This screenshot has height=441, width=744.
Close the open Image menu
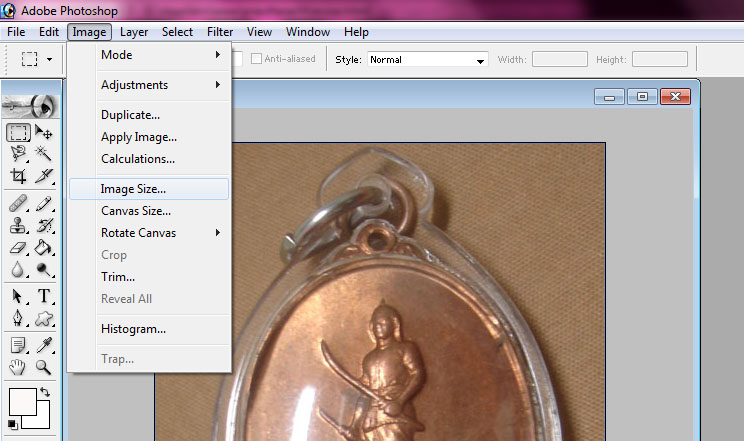point(89,32)
